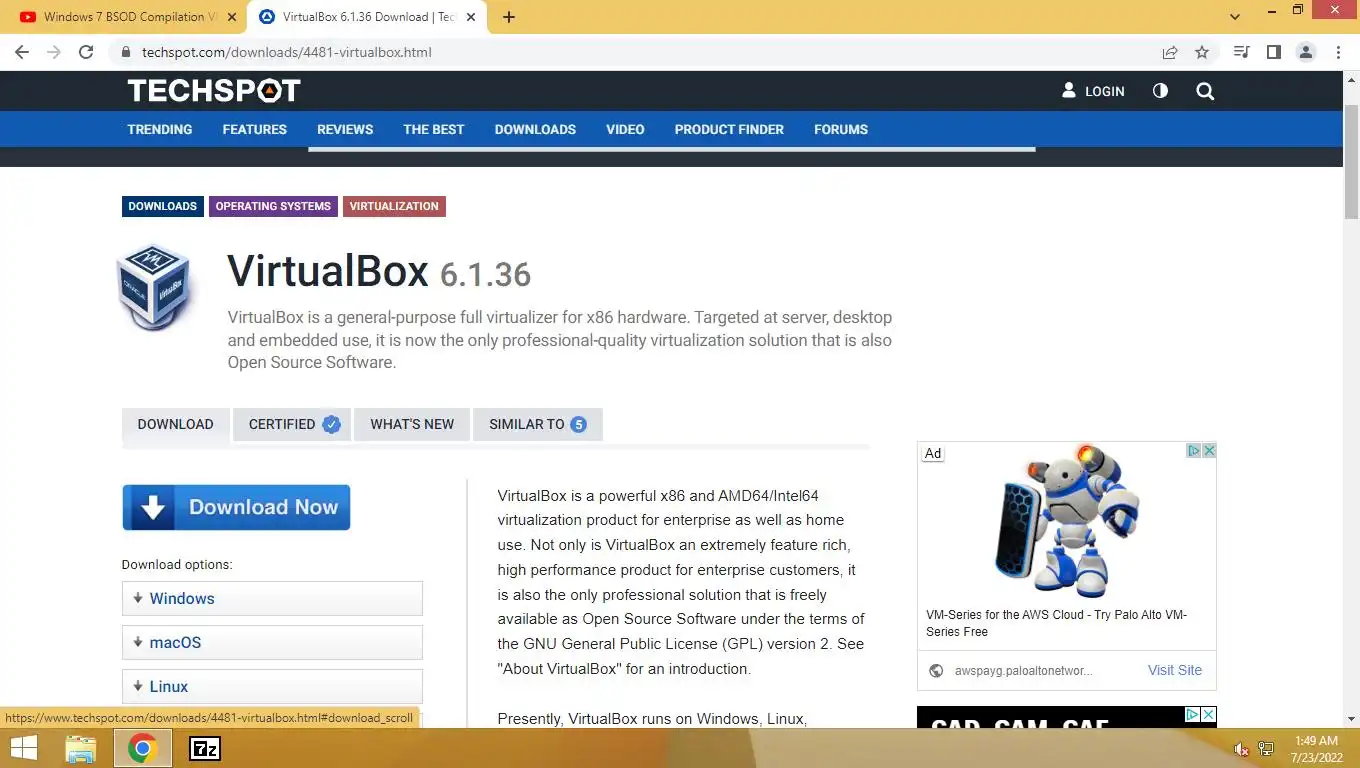Click the VM-Series for the AWS Cloud ad text
The height and width of the screenshot is (768, 1360).
1056,623
